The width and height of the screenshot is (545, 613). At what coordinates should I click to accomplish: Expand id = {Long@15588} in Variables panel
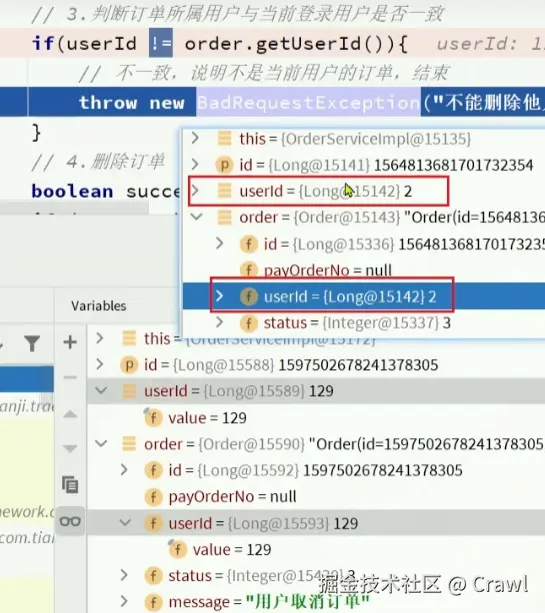100,364
